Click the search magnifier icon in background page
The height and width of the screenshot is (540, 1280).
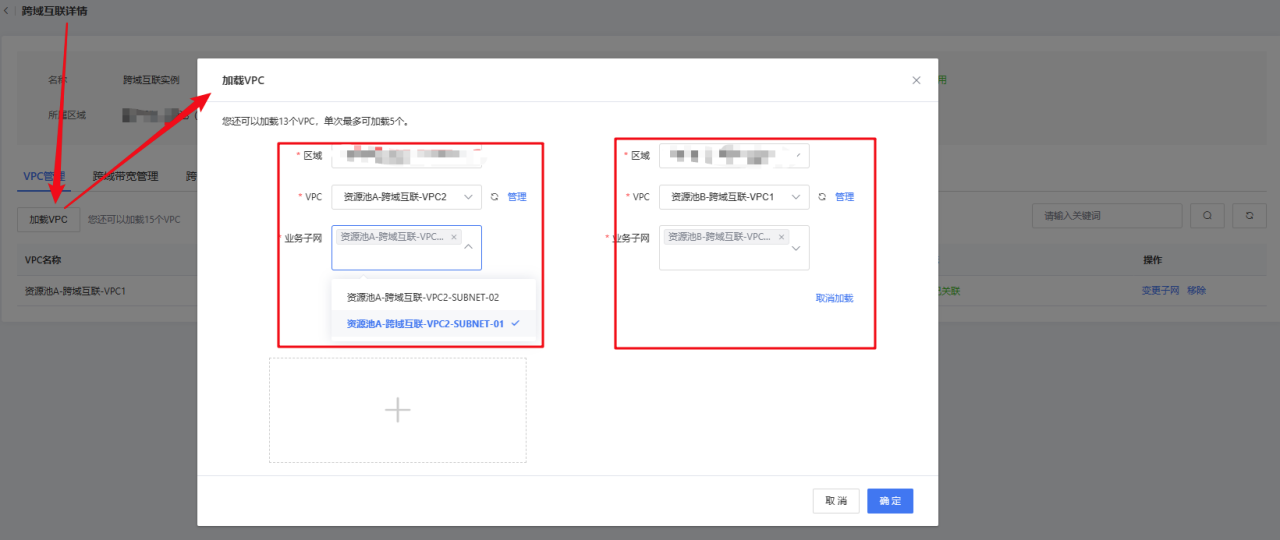(x=1208, y=215)
